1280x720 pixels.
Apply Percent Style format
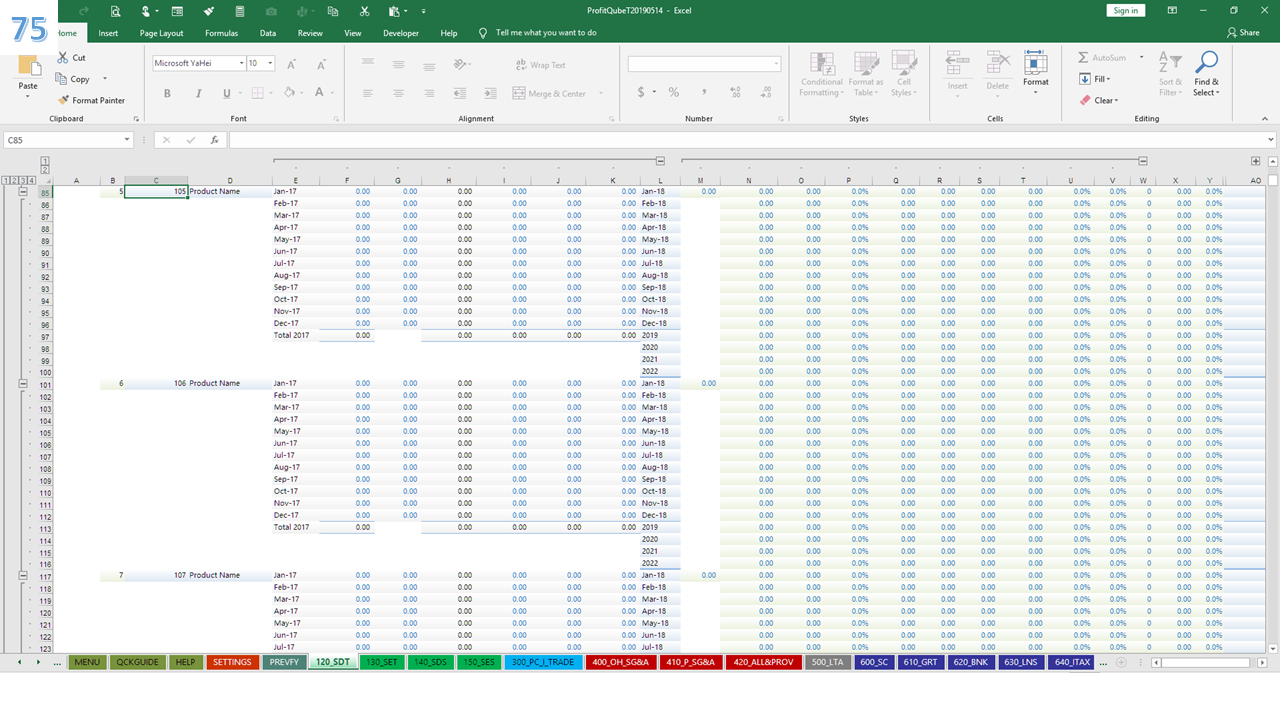[674, 92]
